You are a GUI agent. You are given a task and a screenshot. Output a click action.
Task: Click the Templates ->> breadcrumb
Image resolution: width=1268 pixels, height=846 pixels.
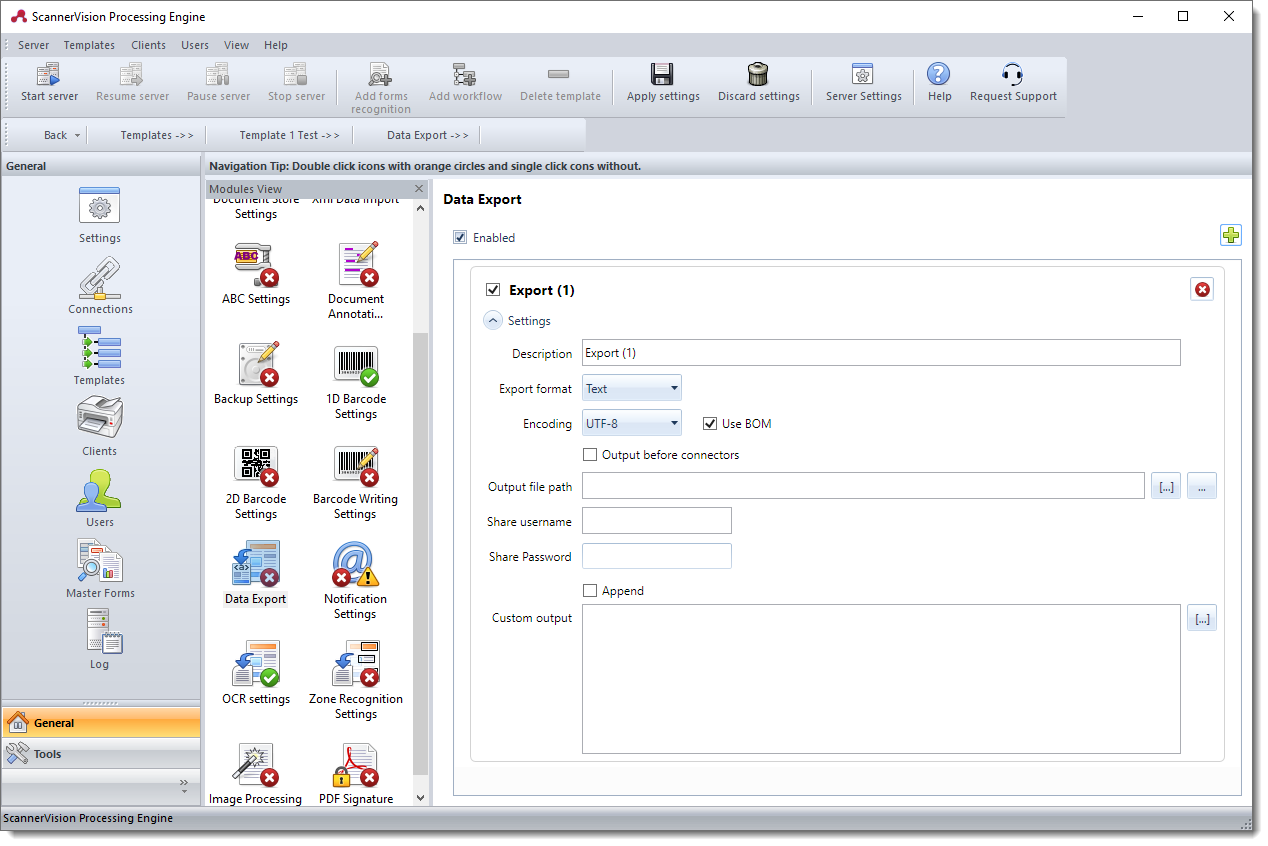pyautogui.click(x=157, y=136)
